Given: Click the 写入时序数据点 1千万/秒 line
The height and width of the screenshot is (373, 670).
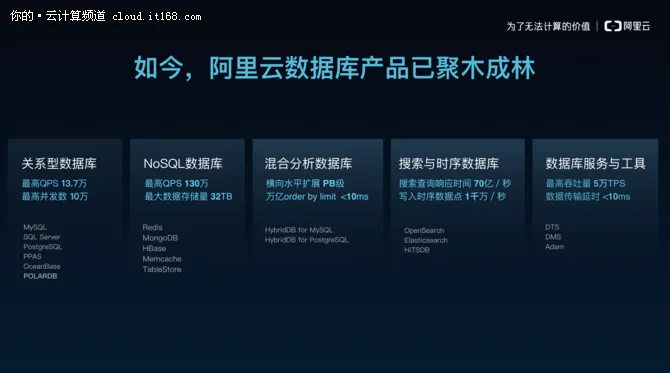Looking at the screenshot, I should 452,197.
